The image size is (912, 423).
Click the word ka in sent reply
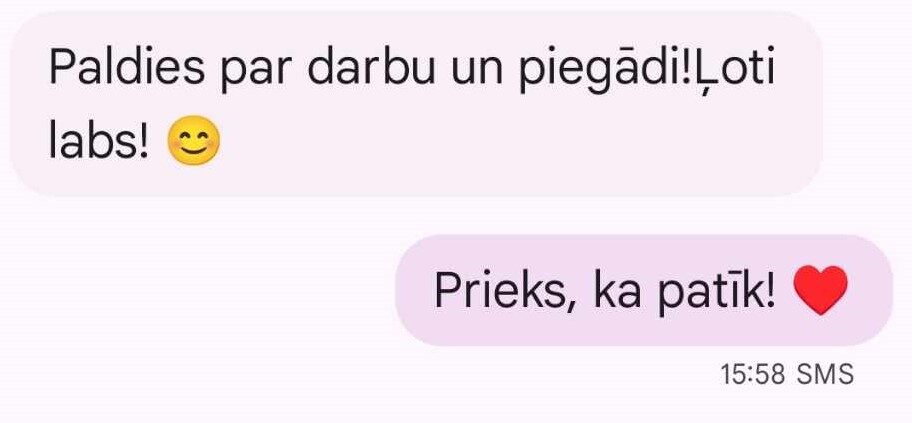coord(617,290)
